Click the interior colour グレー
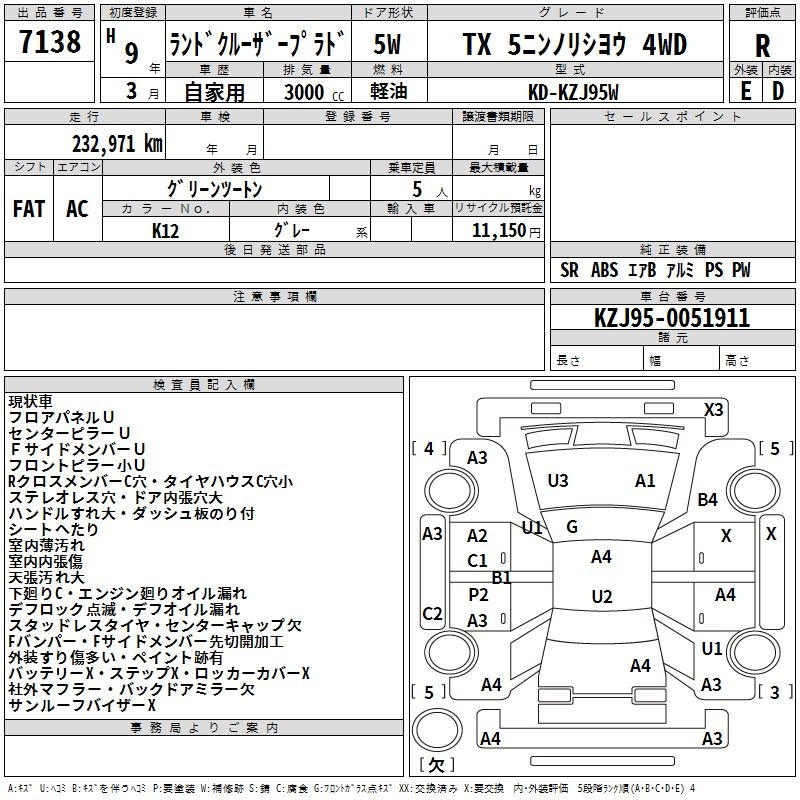 tap(292, 230)
